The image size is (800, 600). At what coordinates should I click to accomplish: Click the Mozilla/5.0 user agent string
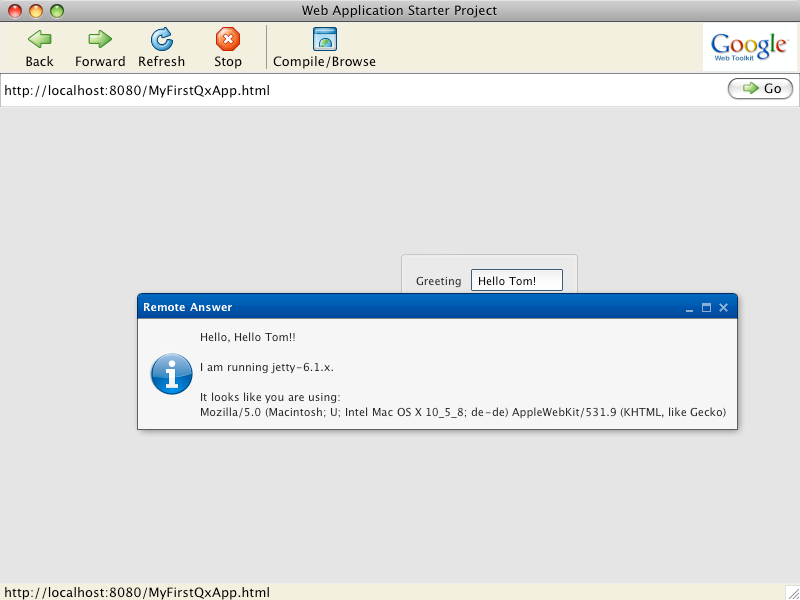click(x=463, y=412)
